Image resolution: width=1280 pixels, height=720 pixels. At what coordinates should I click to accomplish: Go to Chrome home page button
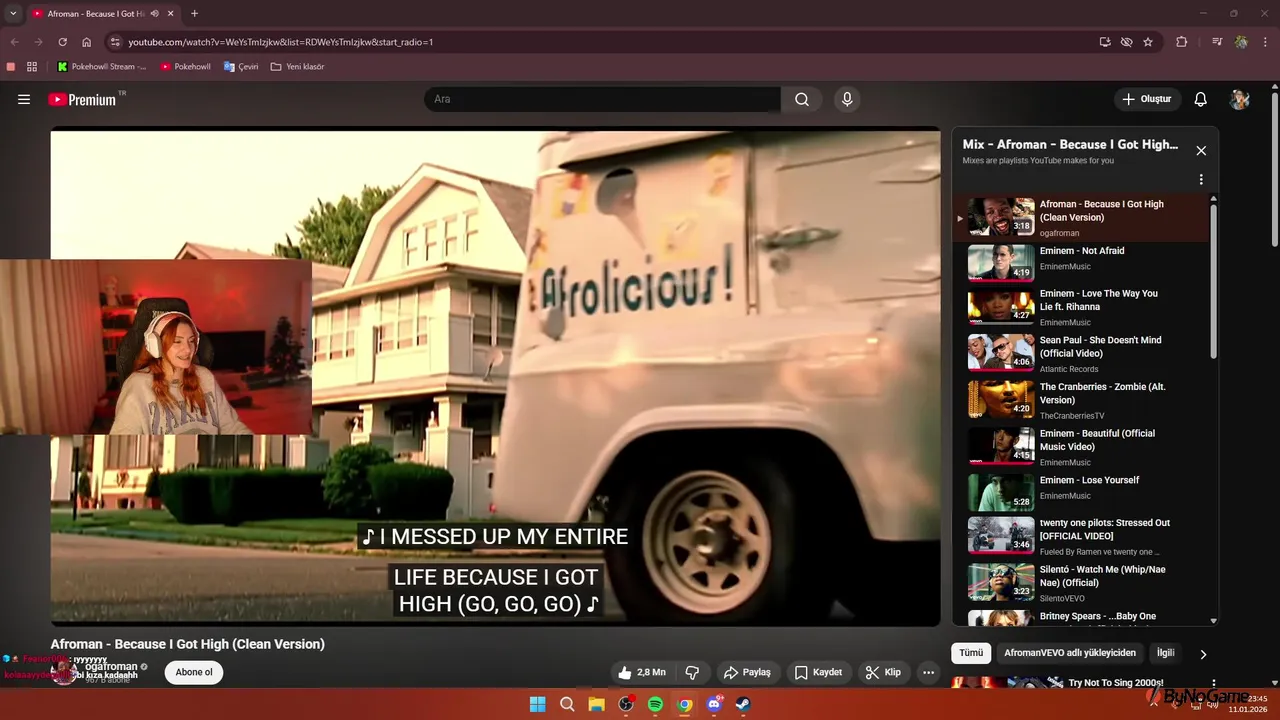tap(87, 42)
